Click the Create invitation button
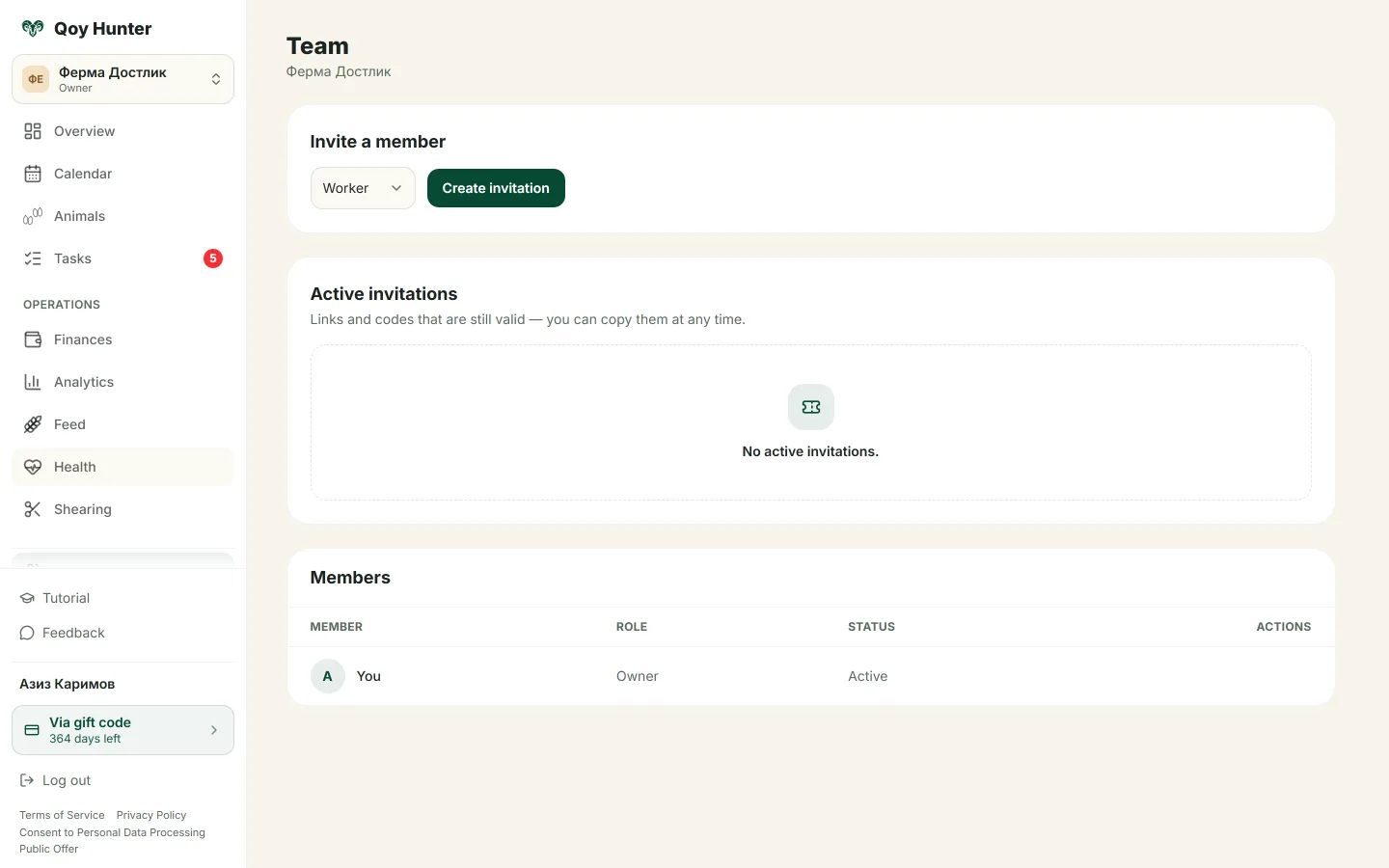Screen dimensions: 1389x868 tap(496, 188)
